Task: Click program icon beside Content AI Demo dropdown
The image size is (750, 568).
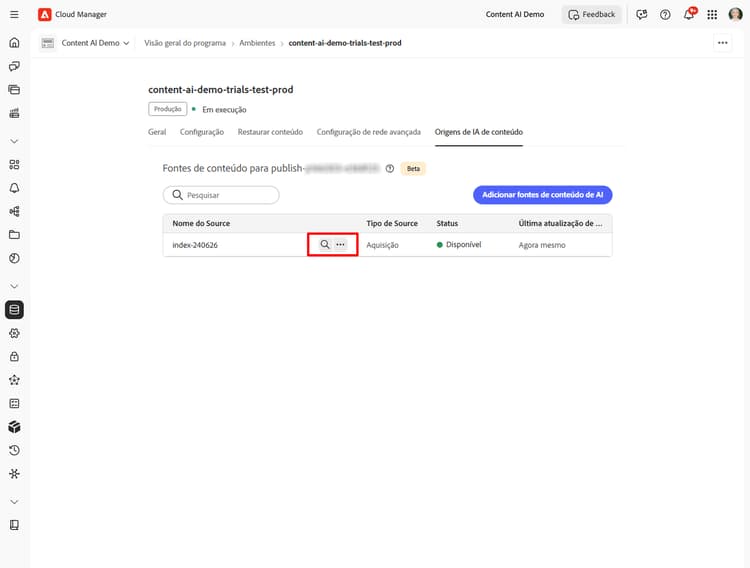Action: click(47, 43)
